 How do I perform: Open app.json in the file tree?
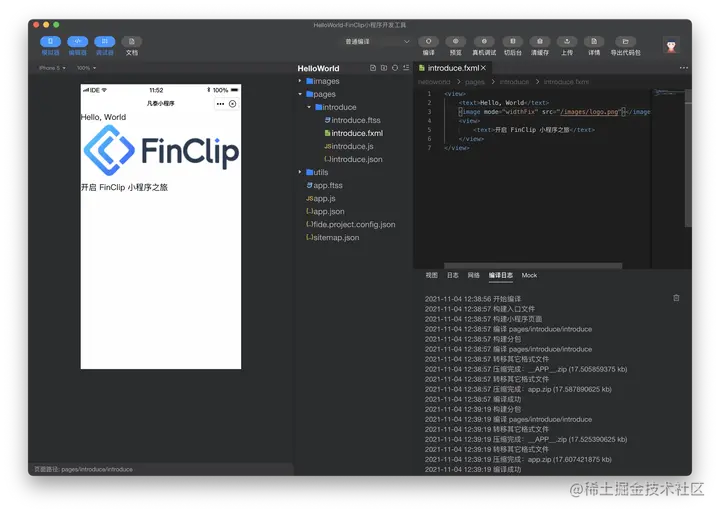pos(325,211)
